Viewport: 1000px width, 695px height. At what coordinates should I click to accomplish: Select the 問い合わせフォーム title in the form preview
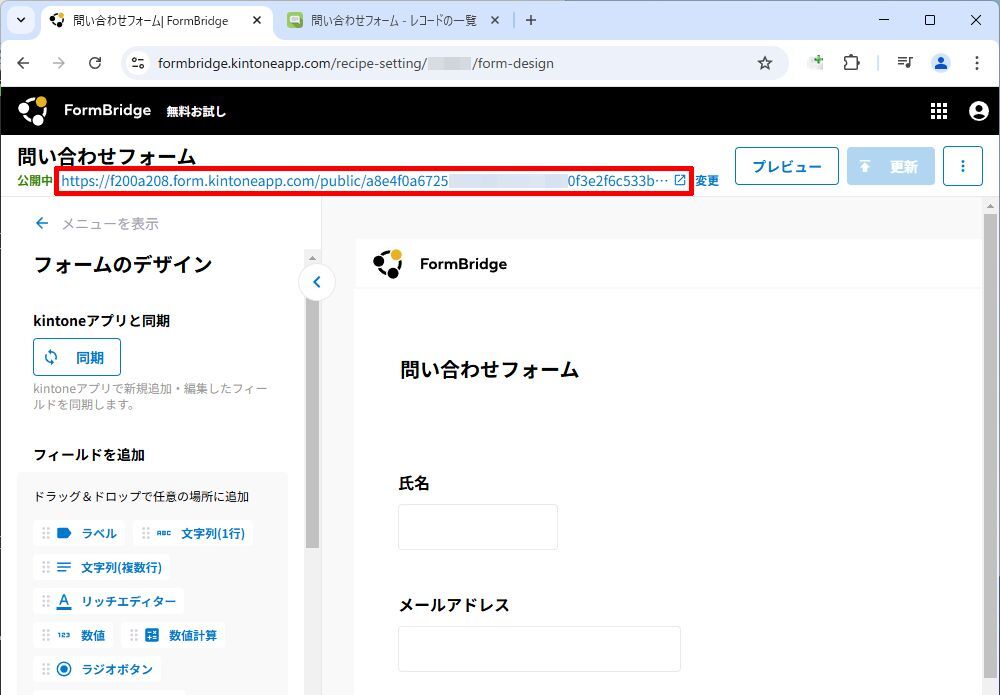pyautogui.click(x=489, y=369)
